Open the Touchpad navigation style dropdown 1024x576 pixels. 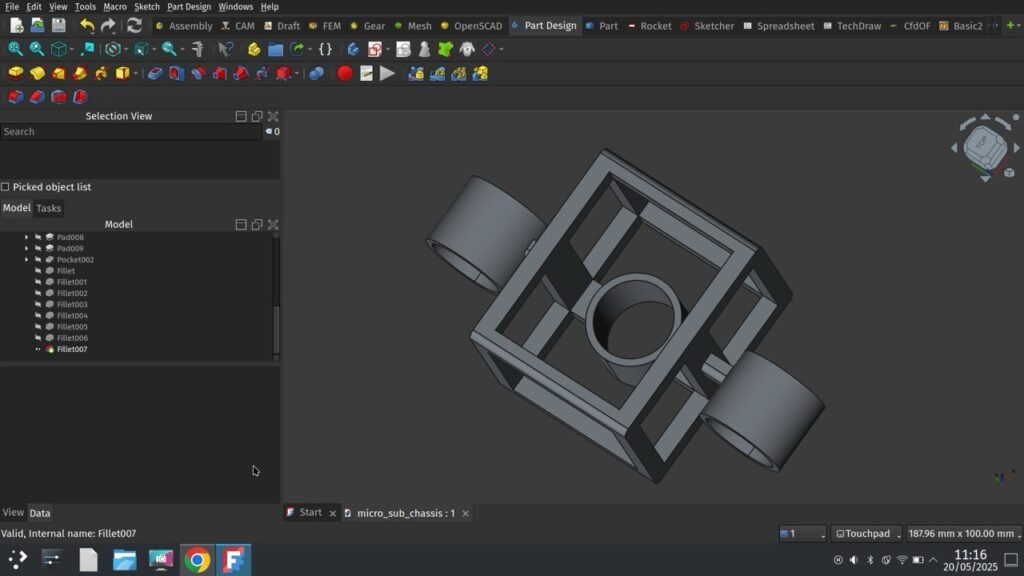point(866,534)
